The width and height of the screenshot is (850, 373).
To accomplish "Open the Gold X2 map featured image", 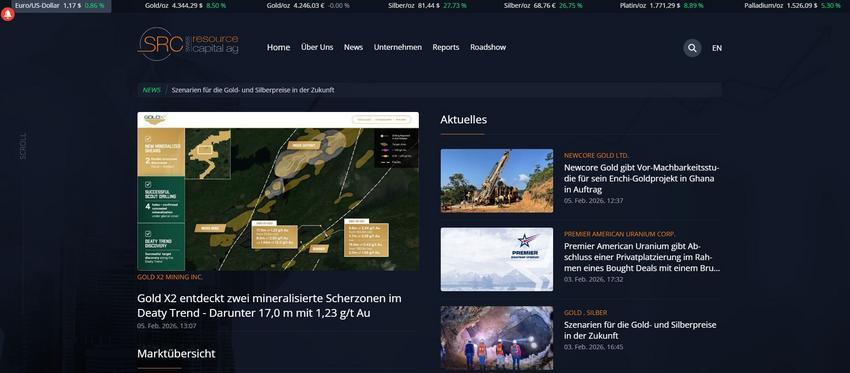I will [x=278, y=191].
